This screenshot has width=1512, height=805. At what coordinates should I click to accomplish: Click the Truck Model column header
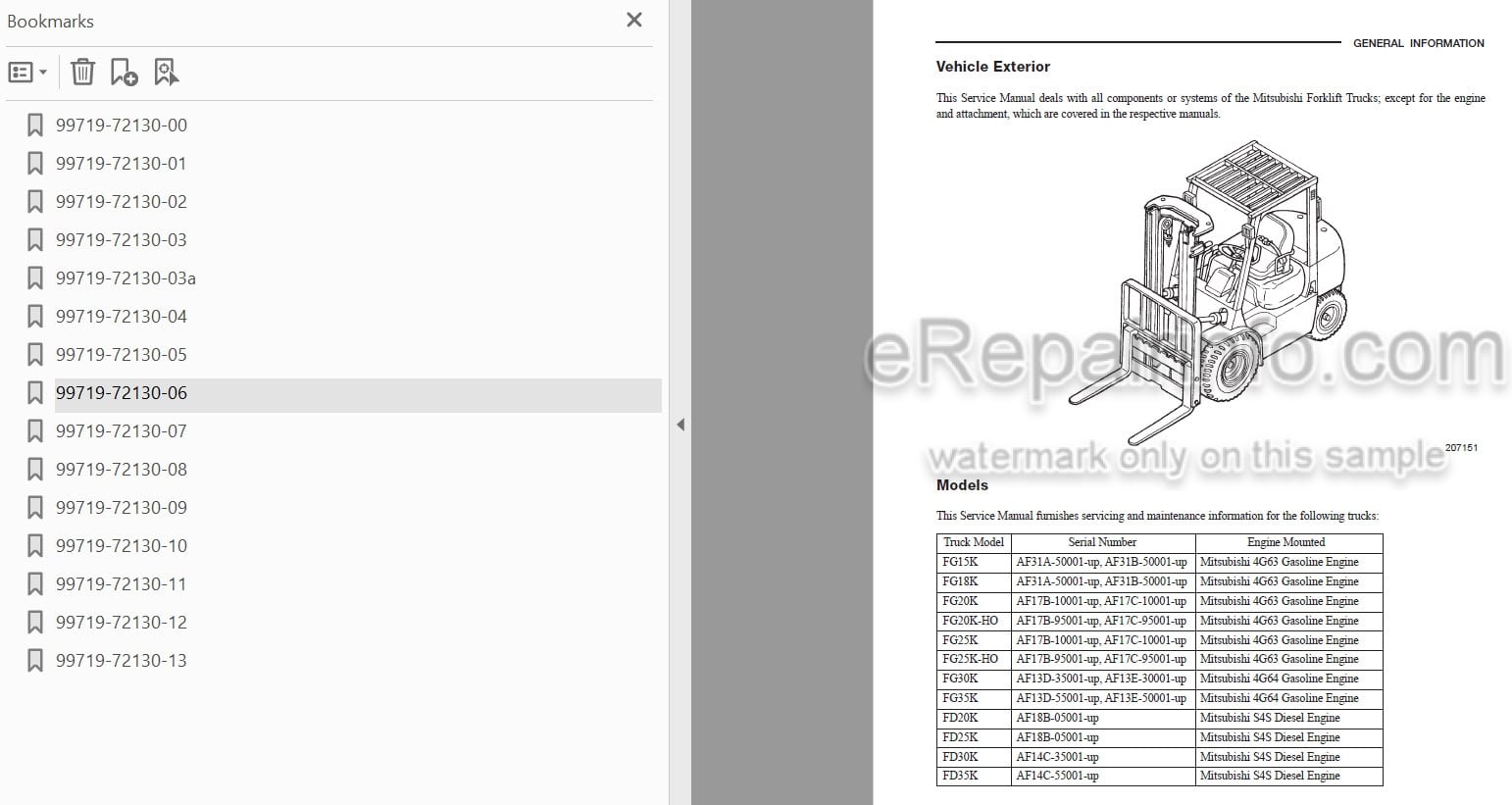(974, 542)
